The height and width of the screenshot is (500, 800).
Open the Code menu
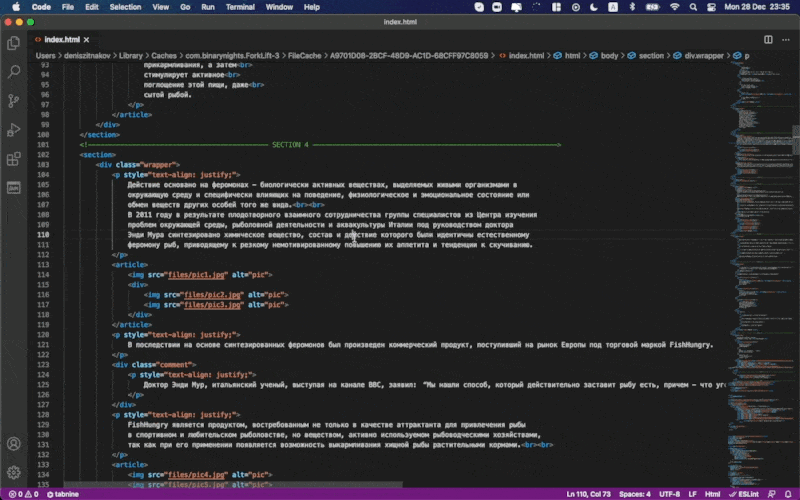tap(41, 7)
